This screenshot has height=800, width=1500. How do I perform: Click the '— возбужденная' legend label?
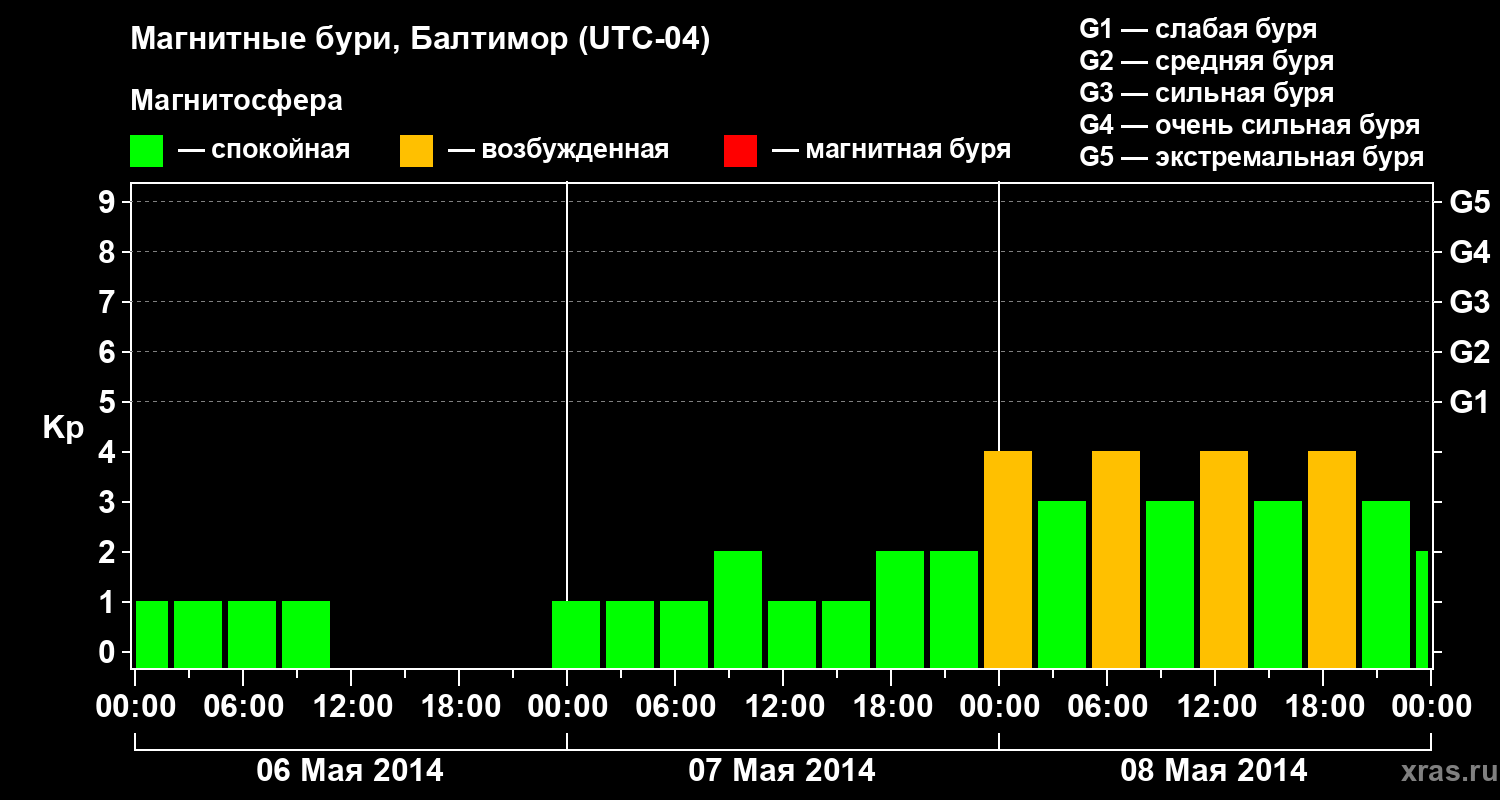(558, 151)
